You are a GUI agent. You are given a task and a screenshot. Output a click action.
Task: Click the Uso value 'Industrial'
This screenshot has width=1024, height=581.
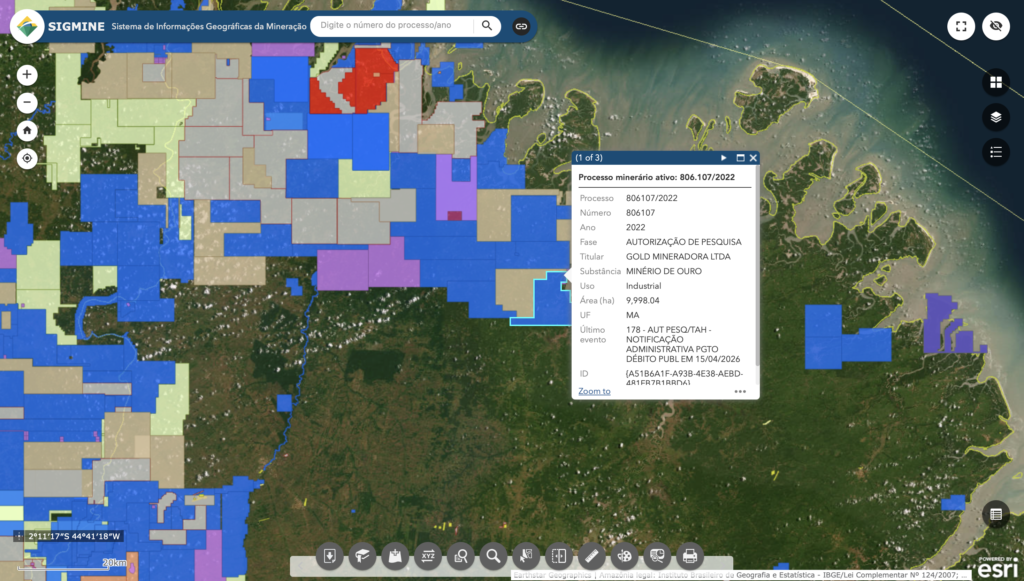pos(643,286)
